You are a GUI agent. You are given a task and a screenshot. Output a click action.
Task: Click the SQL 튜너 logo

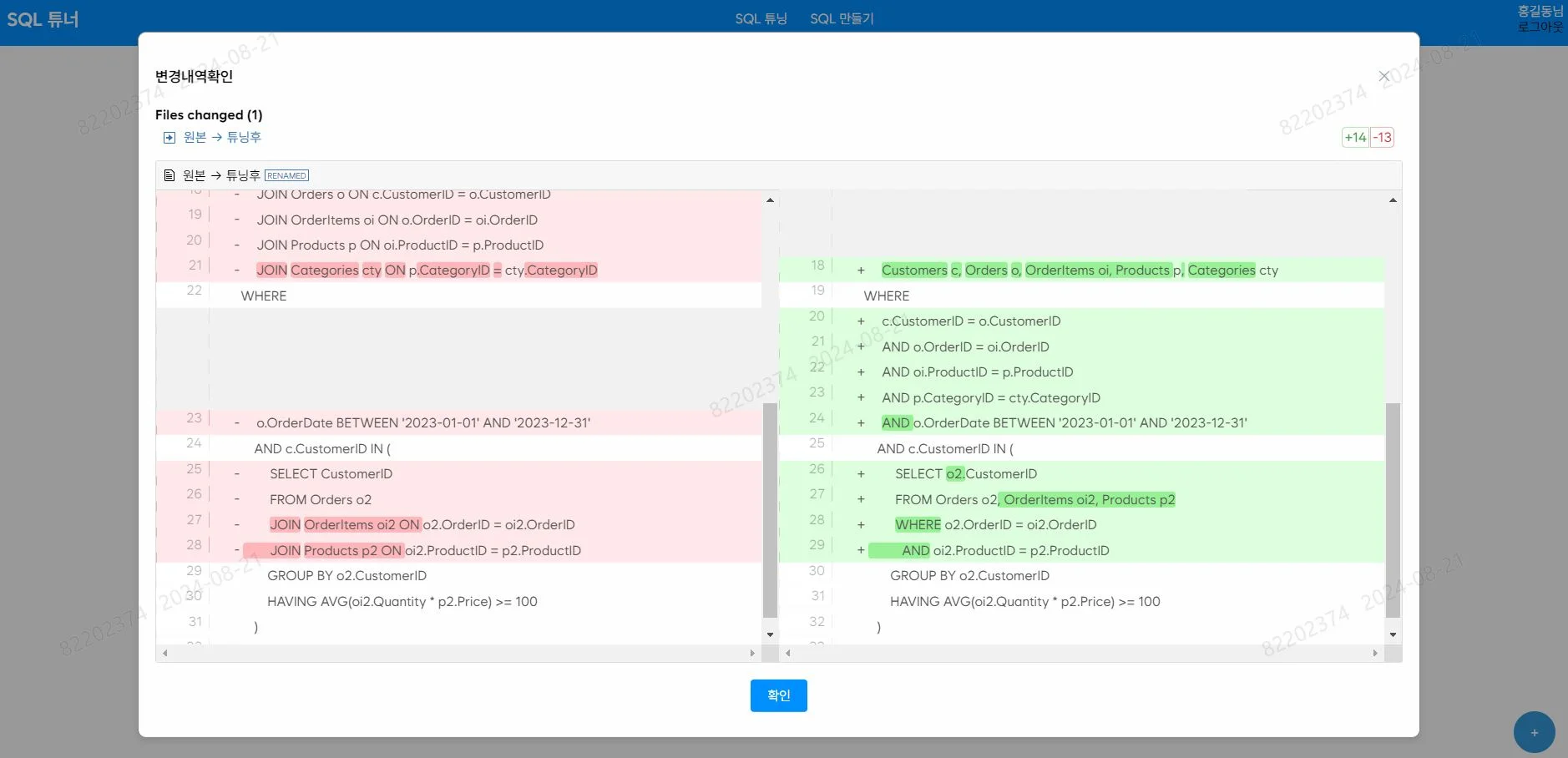coord(43,19)
